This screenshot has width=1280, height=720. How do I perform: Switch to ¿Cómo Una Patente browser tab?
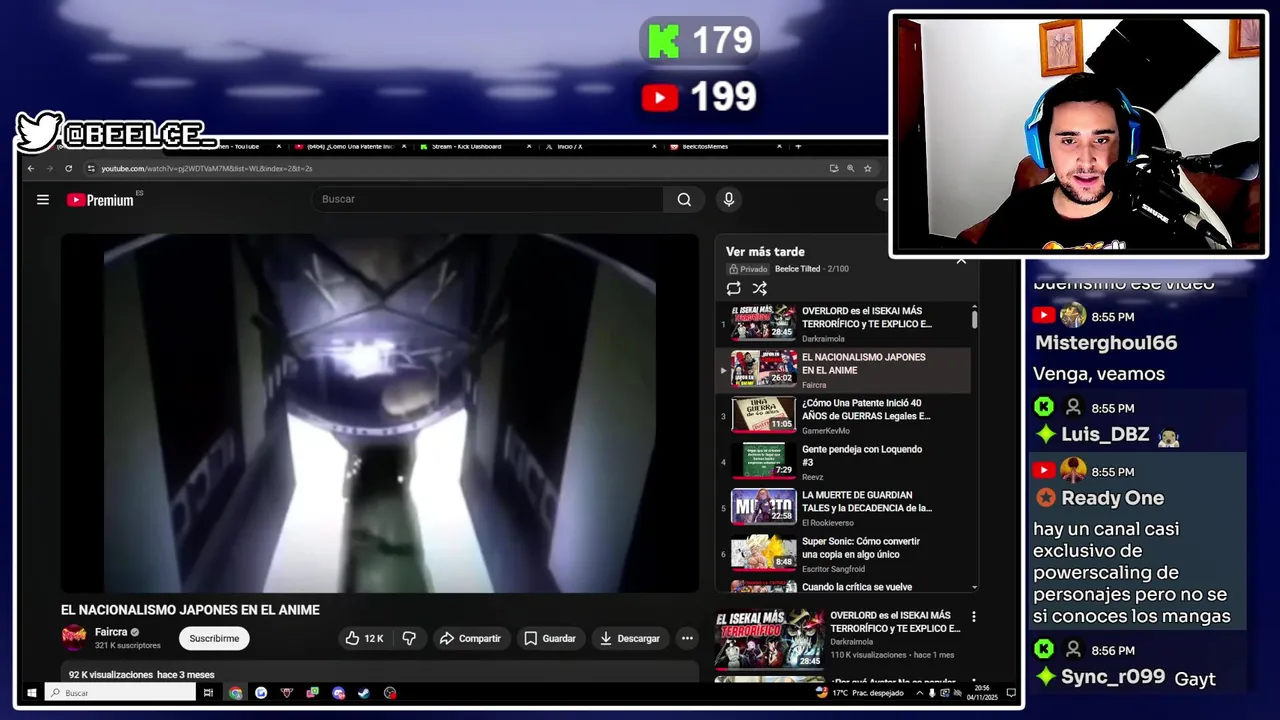pyautogui.click(x=349, y=147)
